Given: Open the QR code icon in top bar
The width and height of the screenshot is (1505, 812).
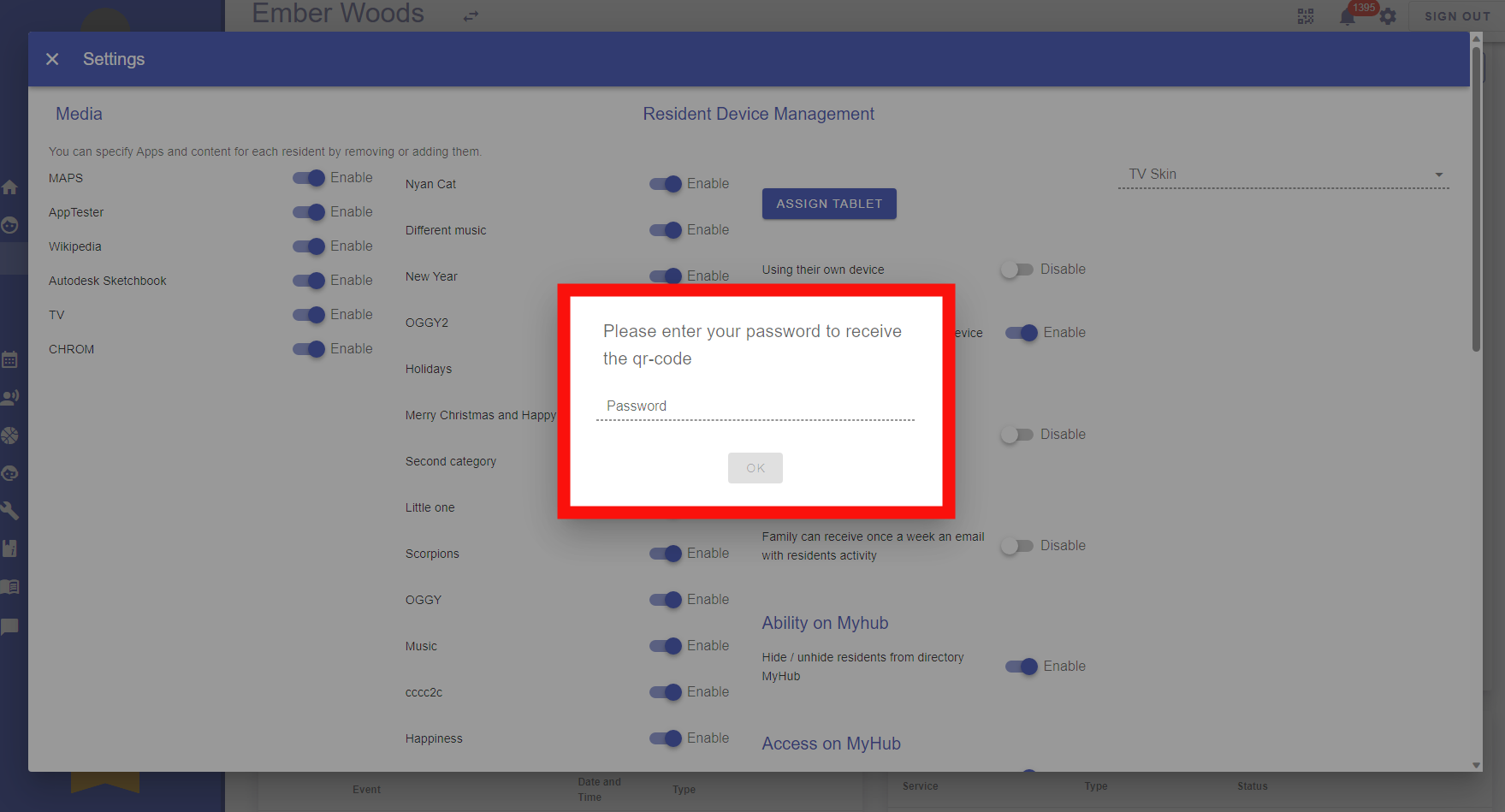Looking at the screenshot, I should [1306, 16].
